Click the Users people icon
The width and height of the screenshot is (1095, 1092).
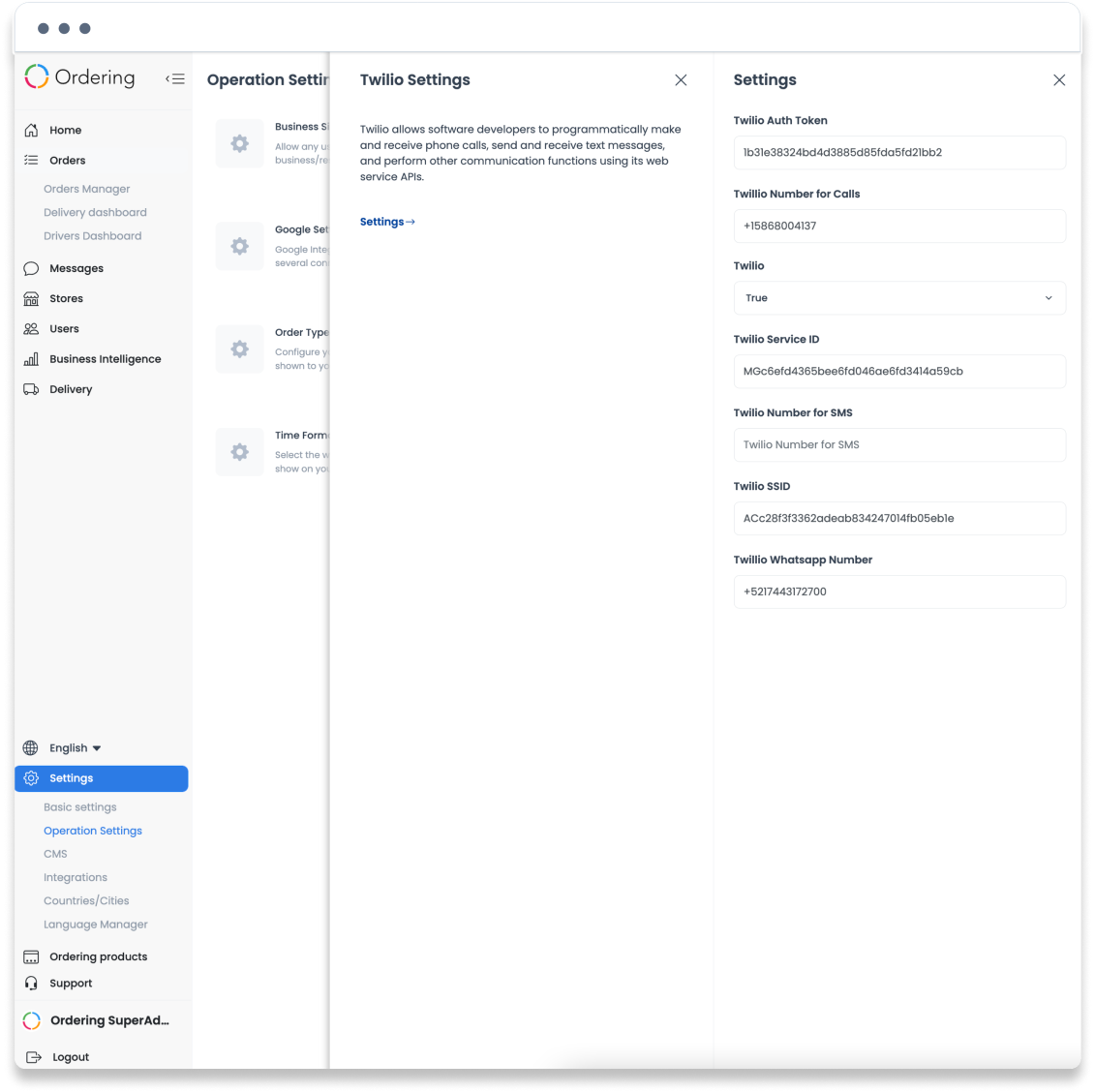[x=31, y=329]
